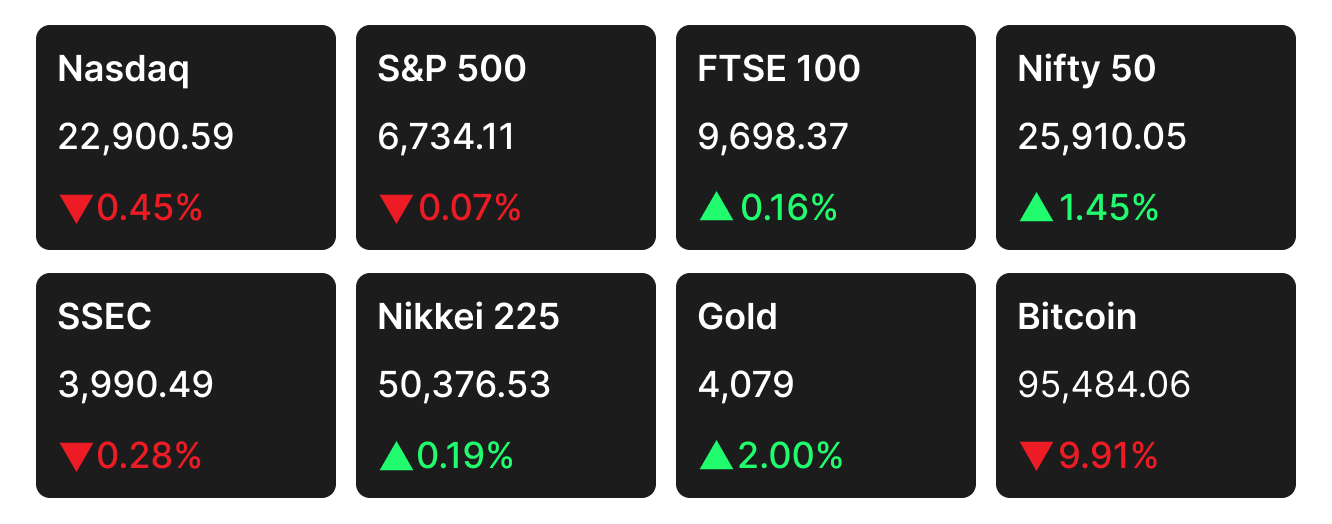
Task: Click the Bitcoin 9.91% change value
Action: [1108, 457]
